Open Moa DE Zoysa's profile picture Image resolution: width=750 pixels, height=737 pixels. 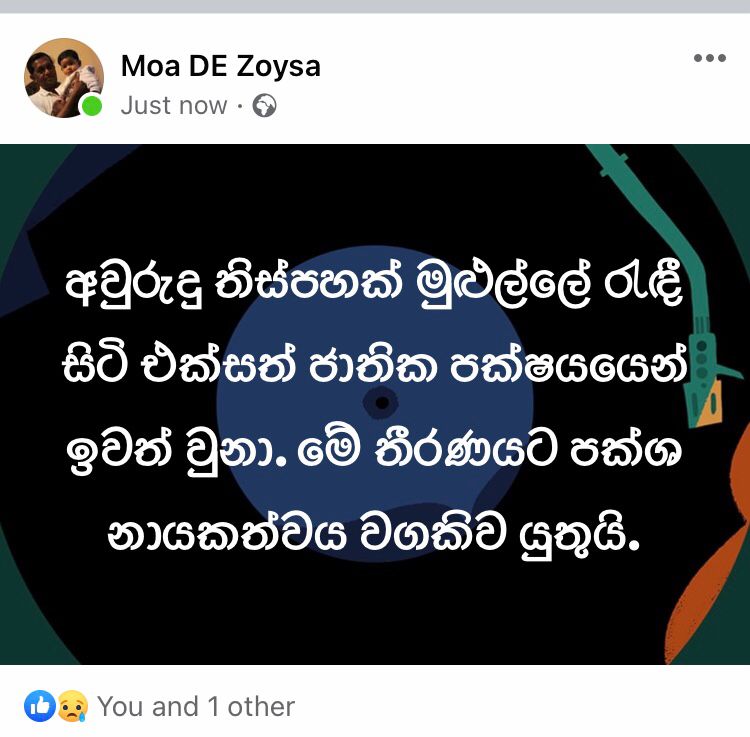(x=64, y=78)
